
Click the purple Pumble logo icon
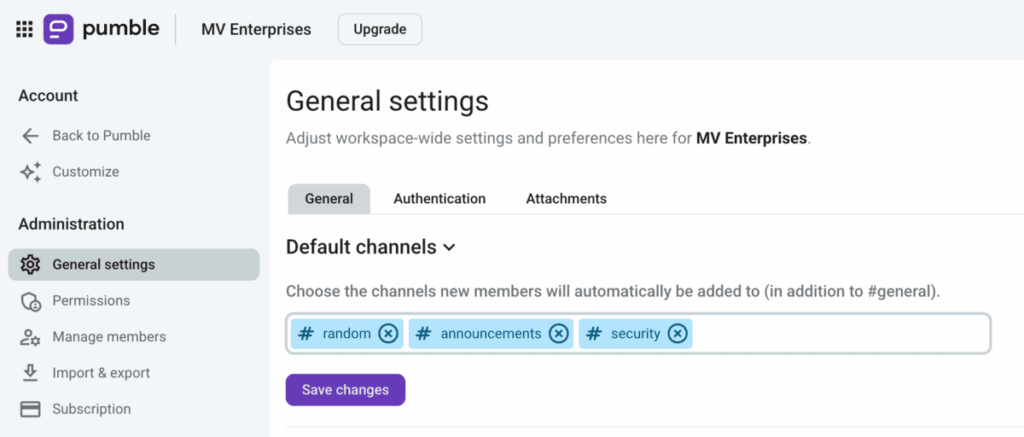[x=59, y=29]
